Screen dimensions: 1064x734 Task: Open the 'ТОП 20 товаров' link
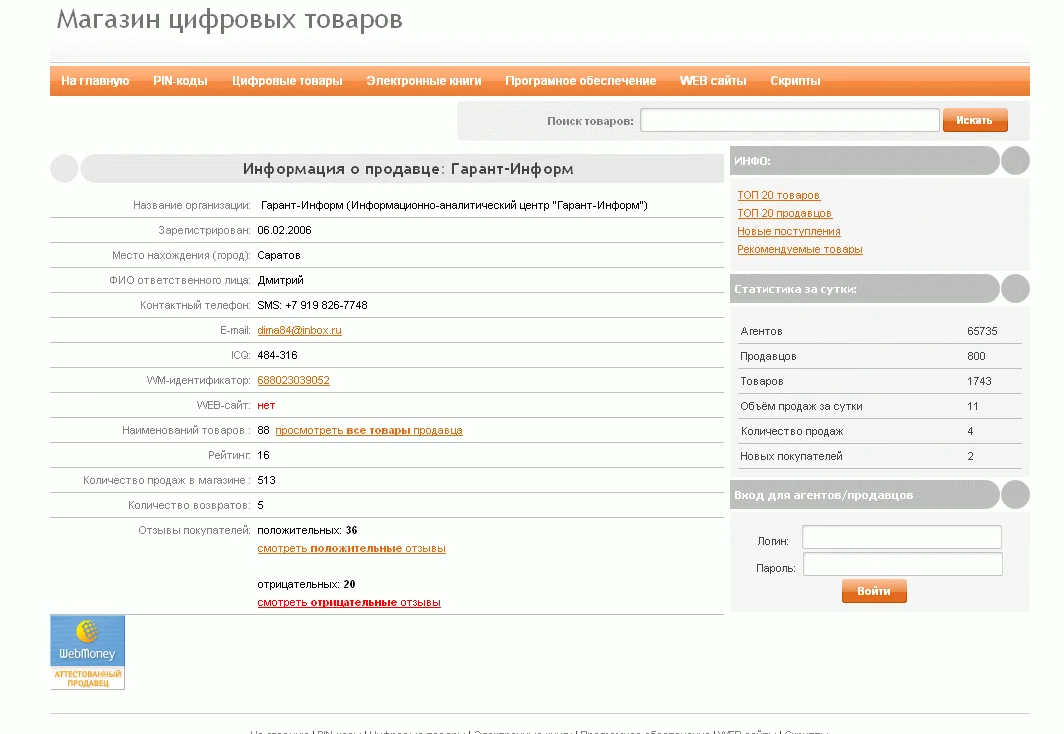[x=778, y=195]
